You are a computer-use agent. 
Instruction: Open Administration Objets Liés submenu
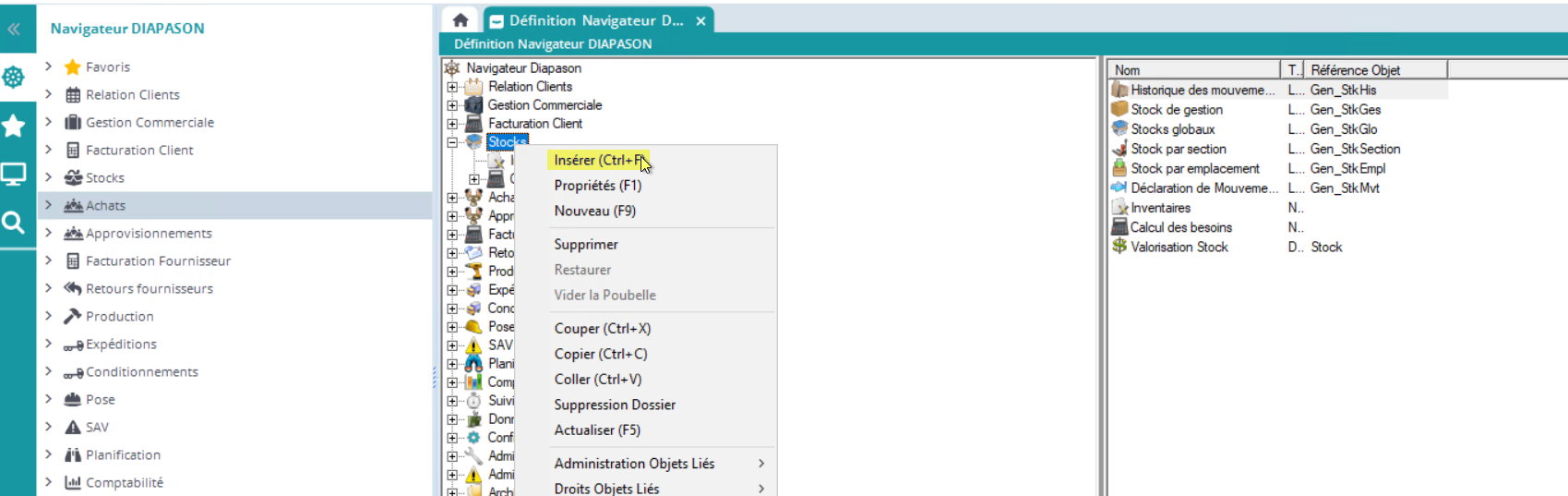pos(634,464)
